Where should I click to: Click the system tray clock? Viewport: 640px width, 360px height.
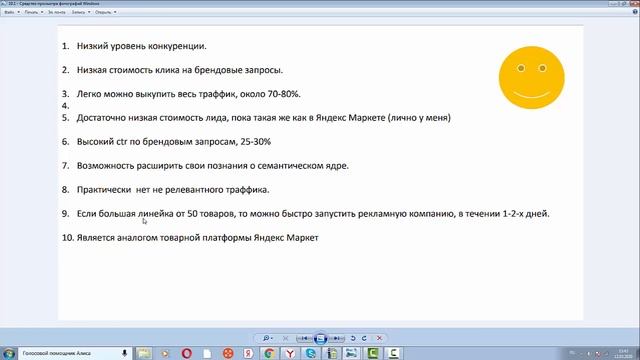624,353
